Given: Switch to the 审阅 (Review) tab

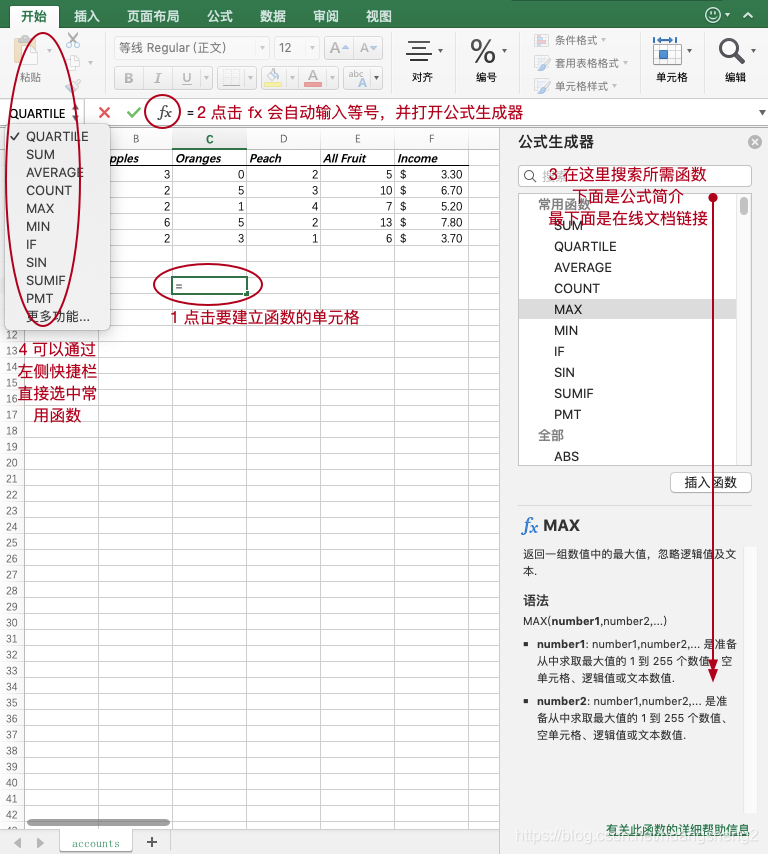Looking at the screenshot, I should click(x=326, y=16).
